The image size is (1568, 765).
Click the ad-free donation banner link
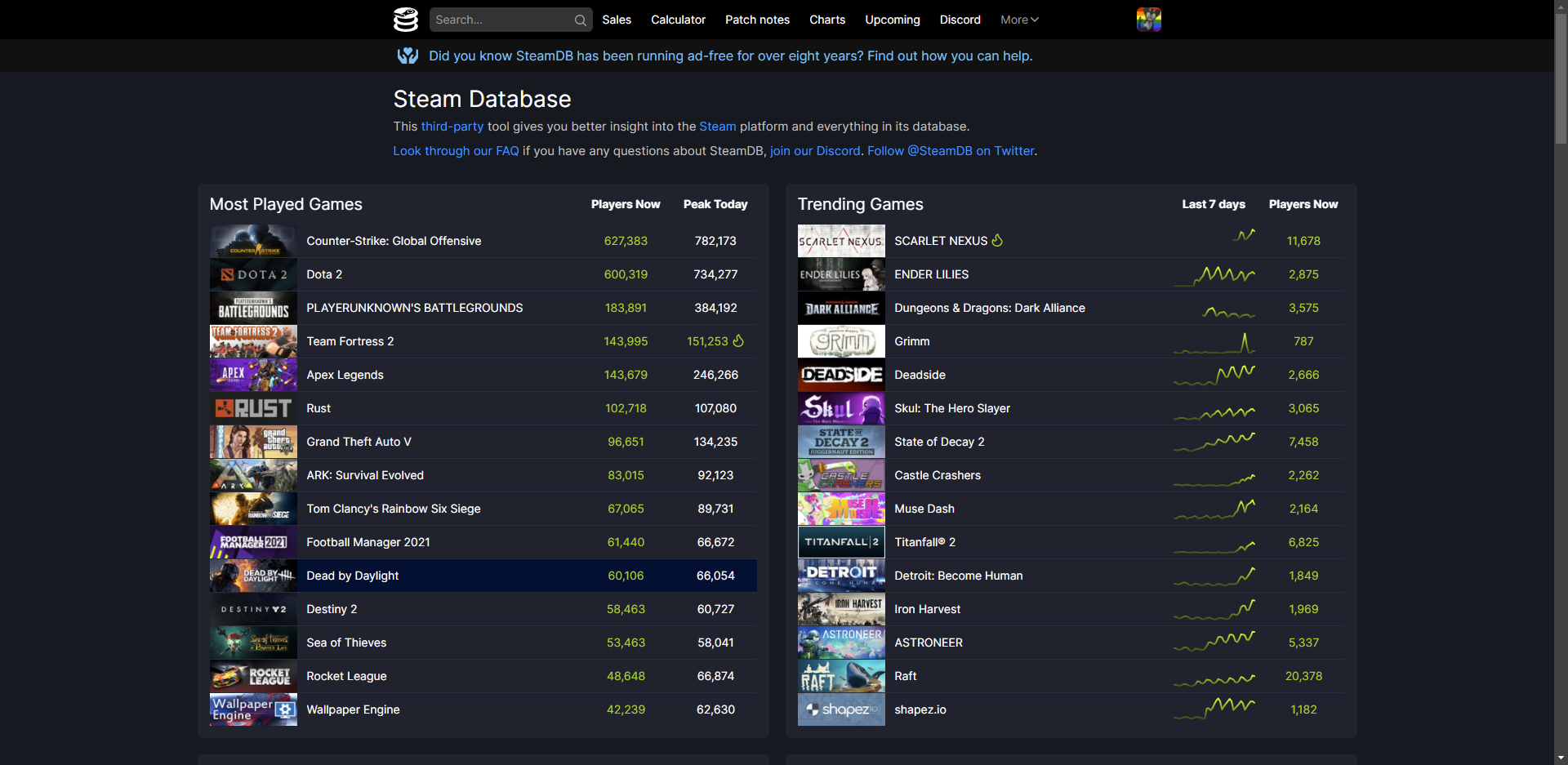pyautogui.click(x=731, y=56)
